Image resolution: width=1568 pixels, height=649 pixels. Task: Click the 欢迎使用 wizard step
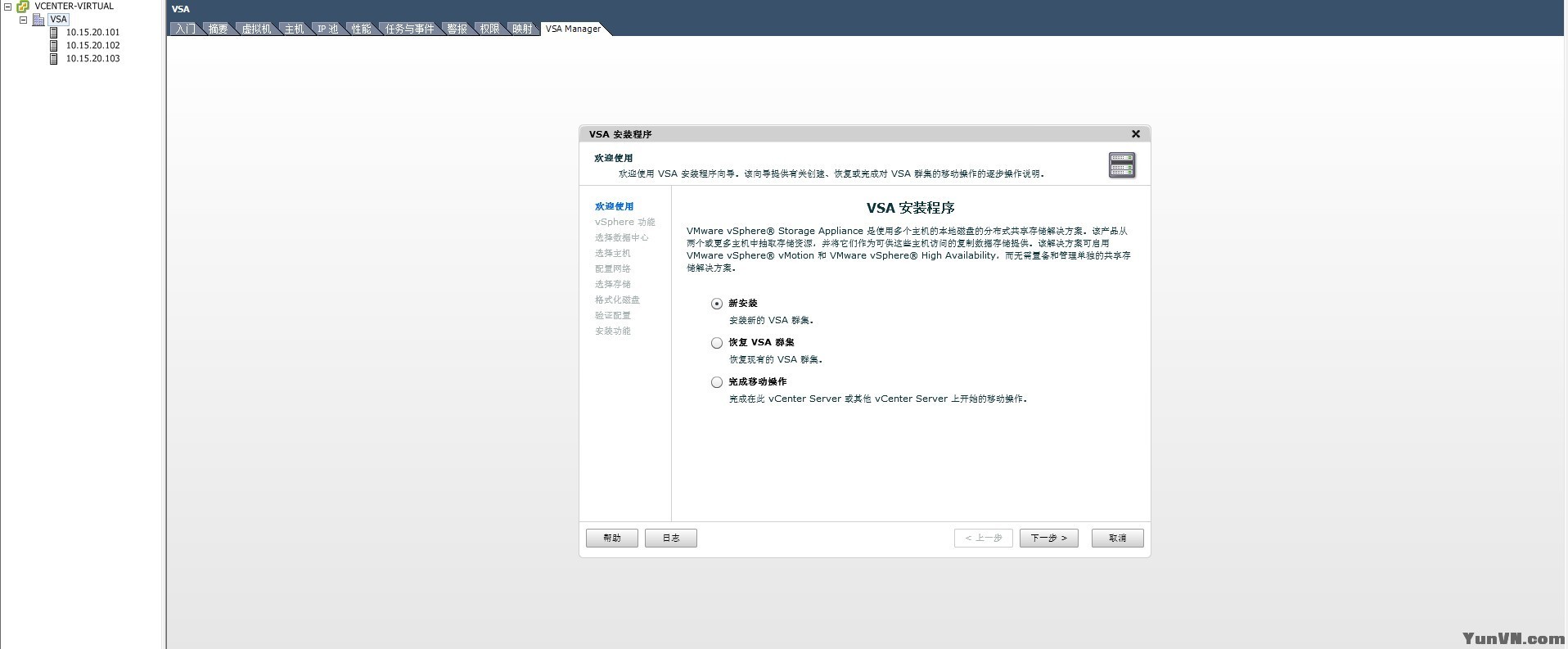[614, 207]
